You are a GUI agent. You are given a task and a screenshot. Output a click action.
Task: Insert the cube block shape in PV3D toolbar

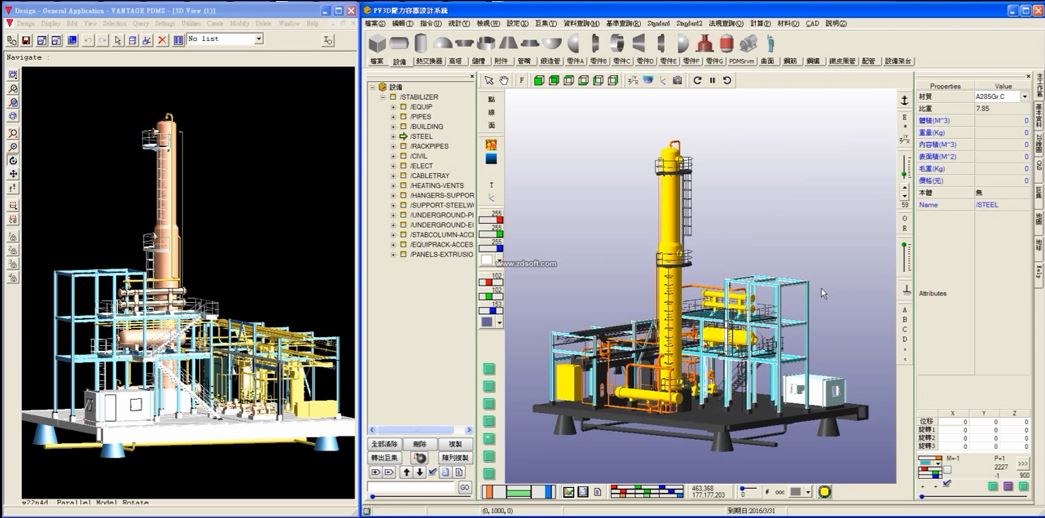378,44
